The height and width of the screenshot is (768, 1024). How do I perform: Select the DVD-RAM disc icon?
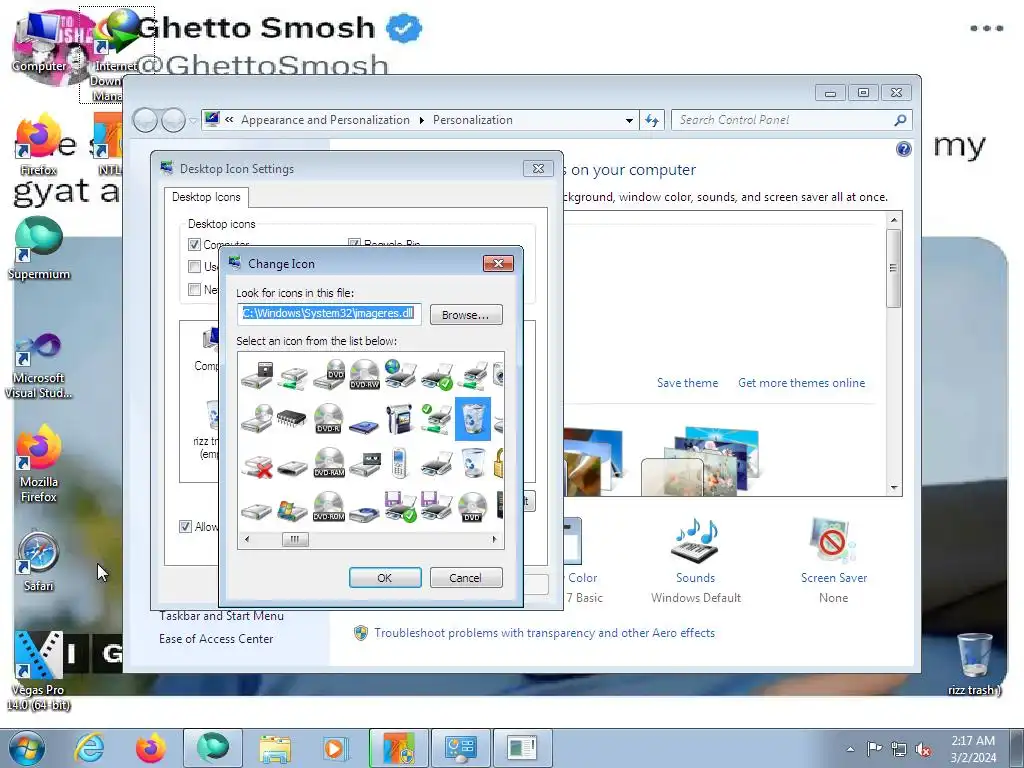328,463
